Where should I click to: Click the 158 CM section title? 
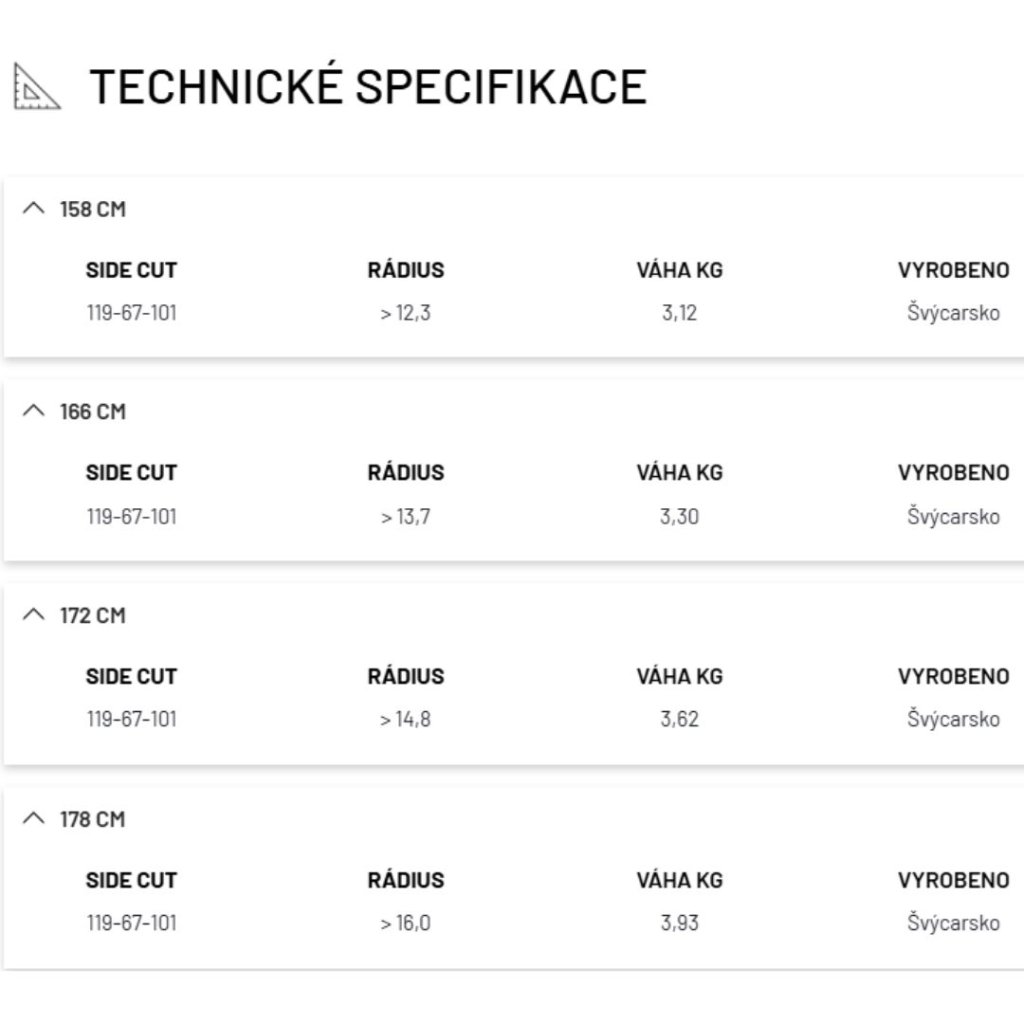92,210
